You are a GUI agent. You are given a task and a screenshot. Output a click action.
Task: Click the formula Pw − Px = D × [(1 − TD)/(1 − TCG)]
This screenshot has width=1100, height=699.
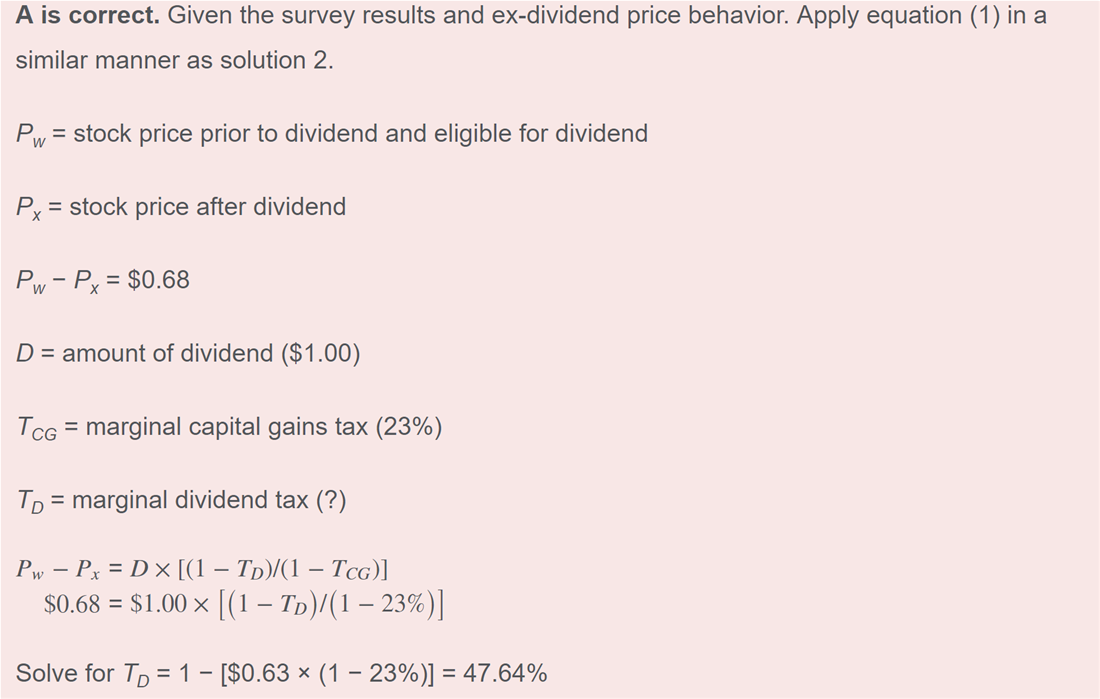(x=202, y=569)
